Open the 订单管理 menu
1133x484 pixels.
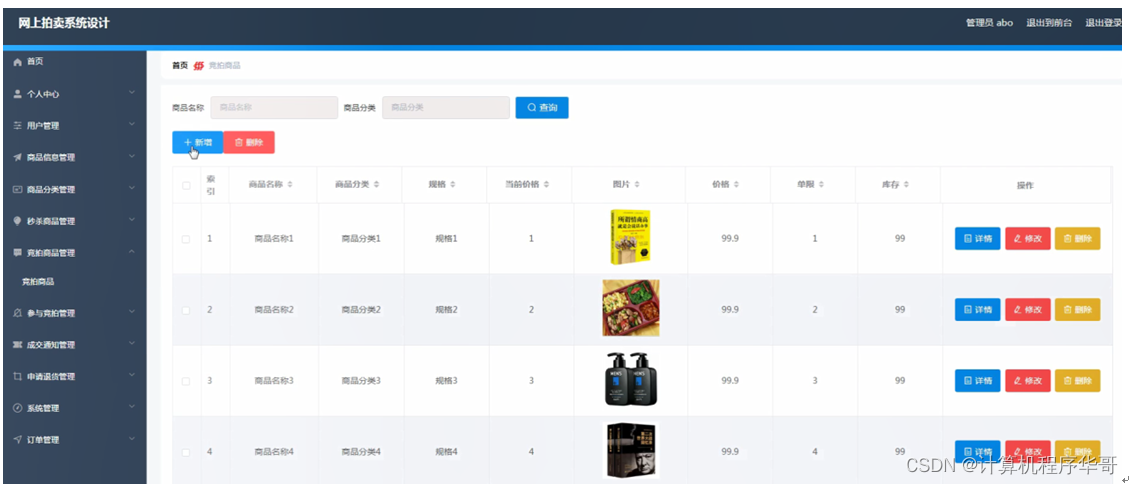73,440
